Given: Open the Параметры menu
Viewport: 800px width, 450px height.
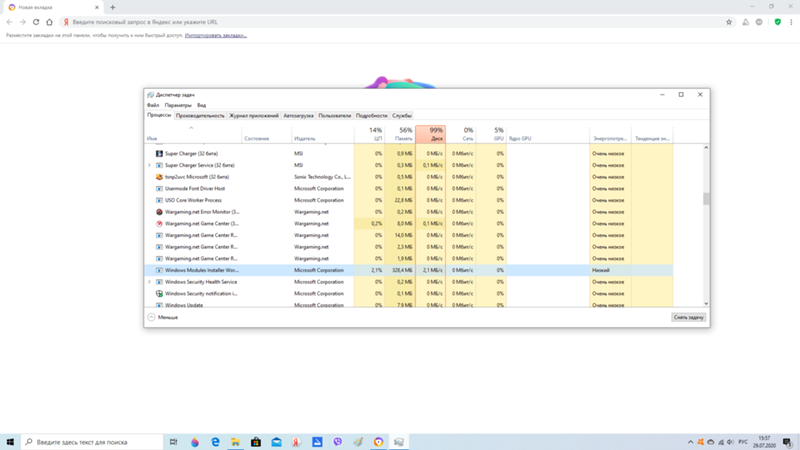Looking at the screenshot, I should [x=178, y=105].
